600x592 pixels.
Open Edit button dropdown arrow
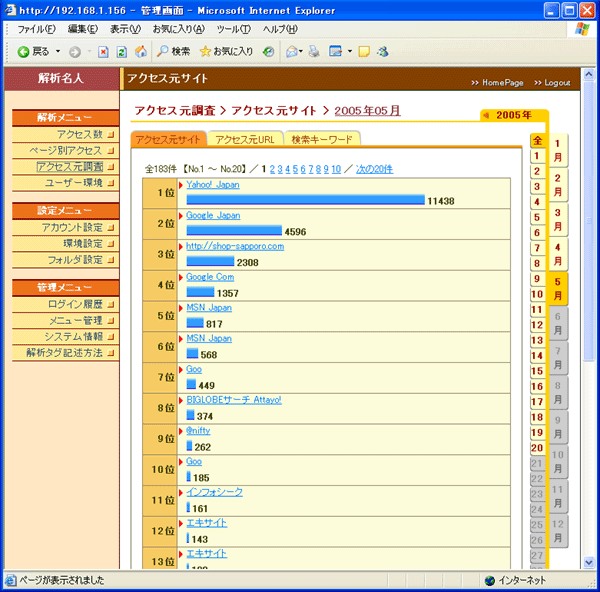(350, 51)
